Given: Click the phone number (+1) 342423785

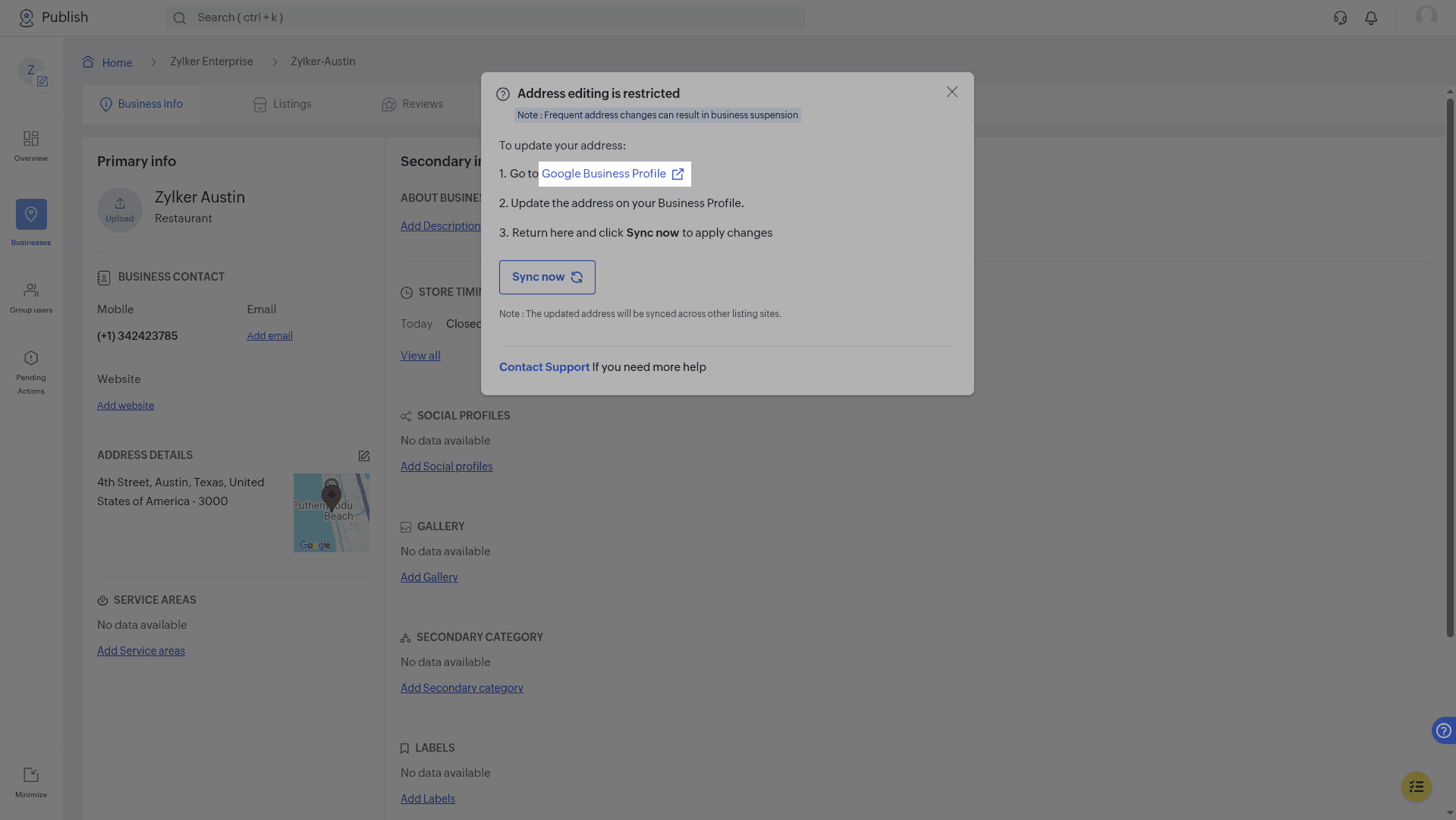Looking at the screenshot, I should (137, 336).
